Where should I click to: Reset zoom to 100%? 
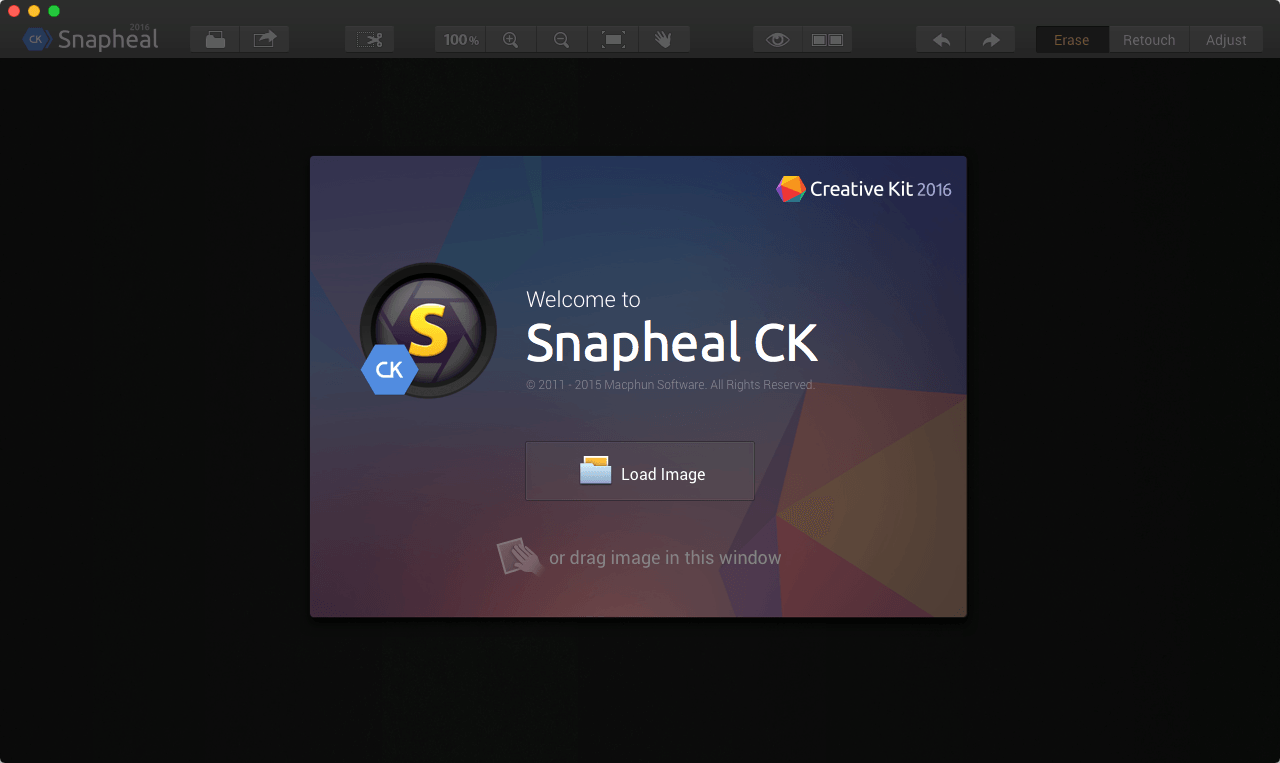click(x=460, y=40)
